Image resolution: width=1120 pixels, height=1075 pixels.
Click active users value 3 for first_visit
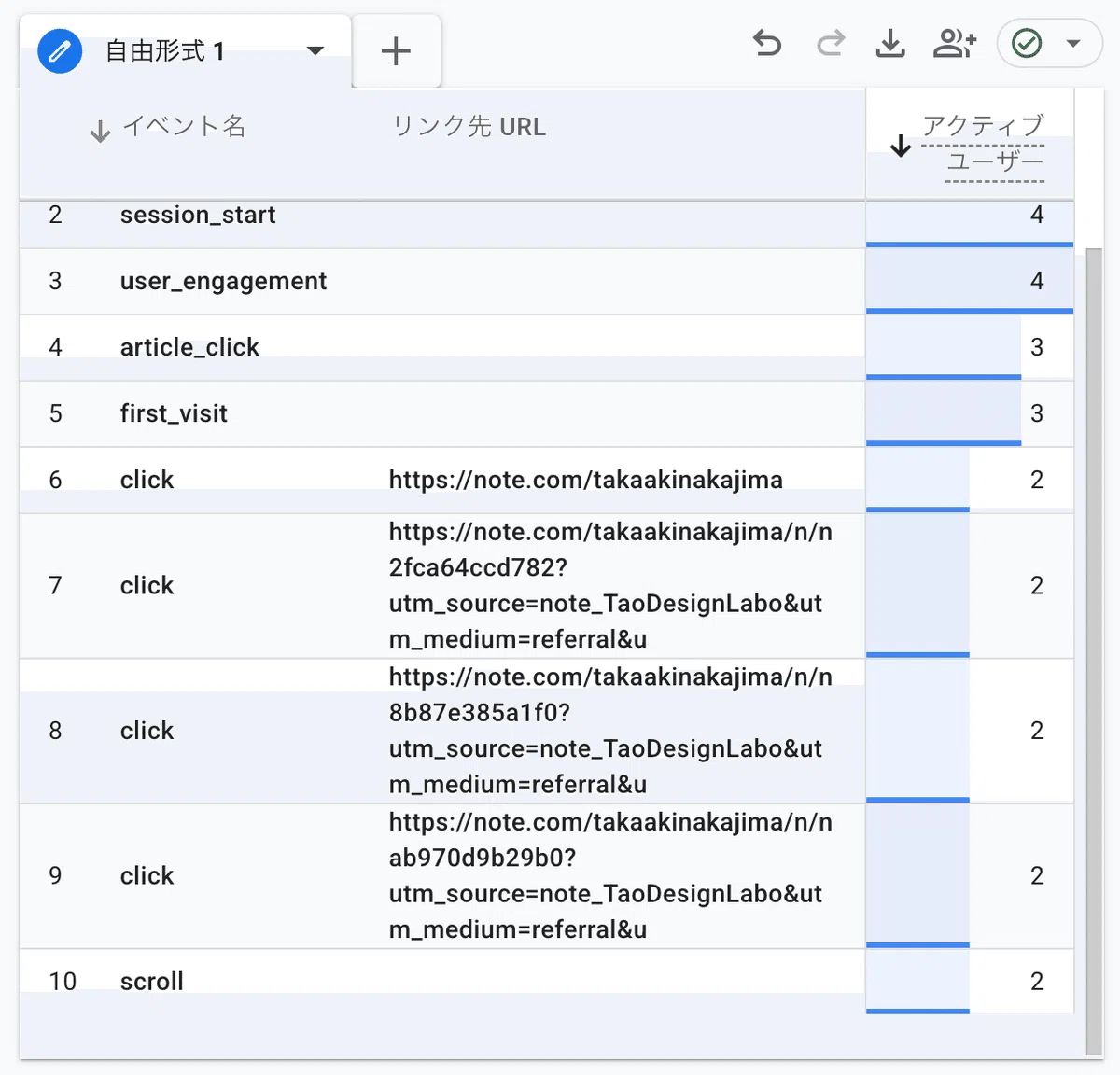[x=1036, y=413]
